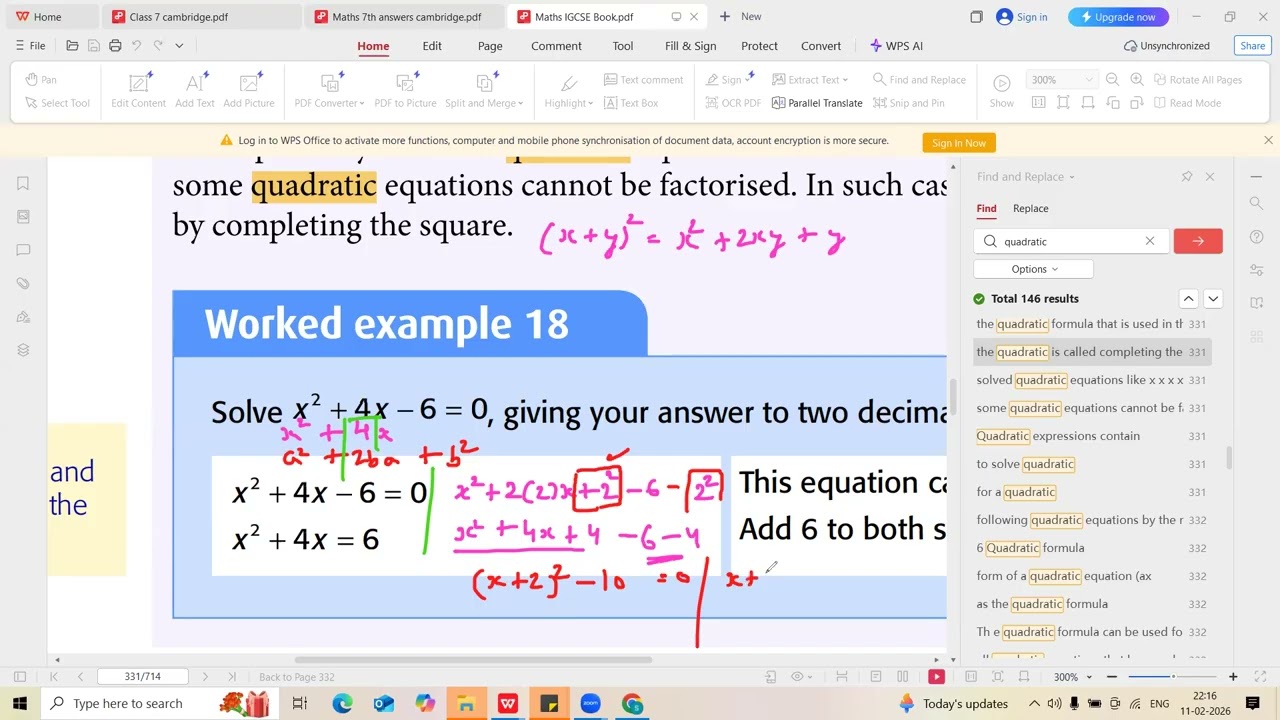Open the thumbnail panel in left sidebar
Image resolution: width=1280 pixels, height=720 pixels.
point(23,216)
